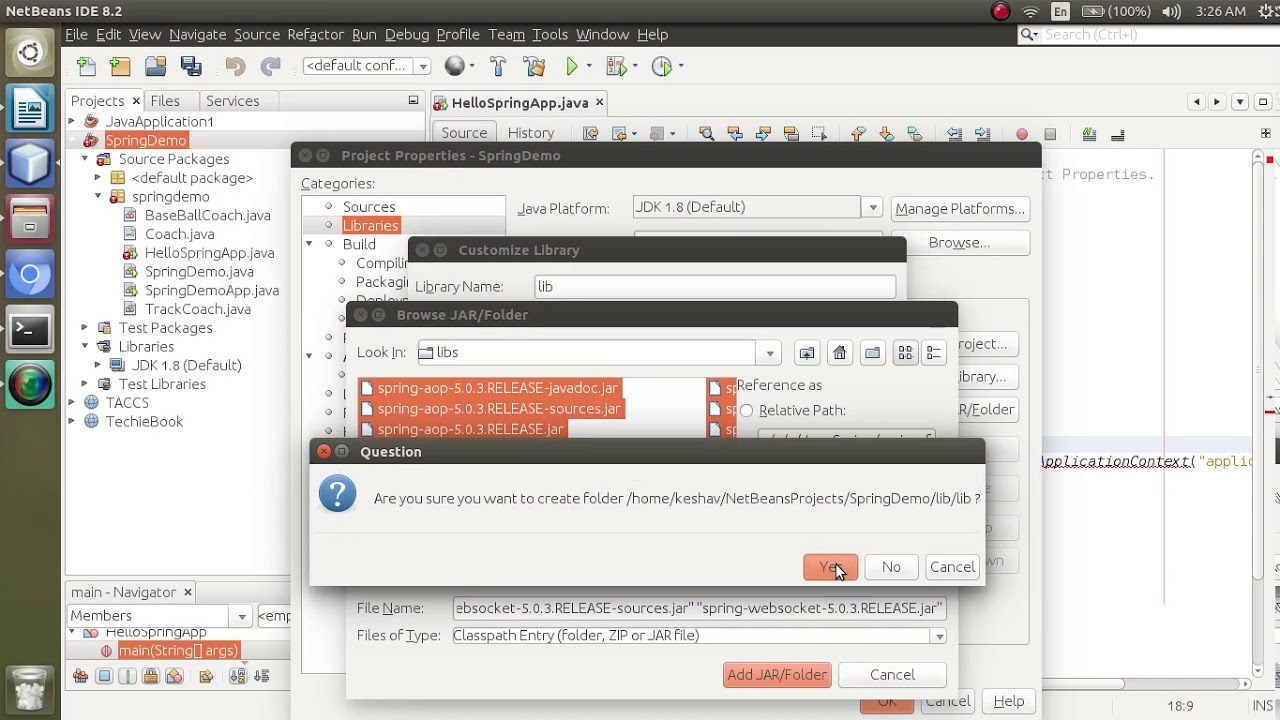Click the New Project toolbar icon
This screenshot has width=1280, height=720.
pyautogui.click(x=120, y=66)
